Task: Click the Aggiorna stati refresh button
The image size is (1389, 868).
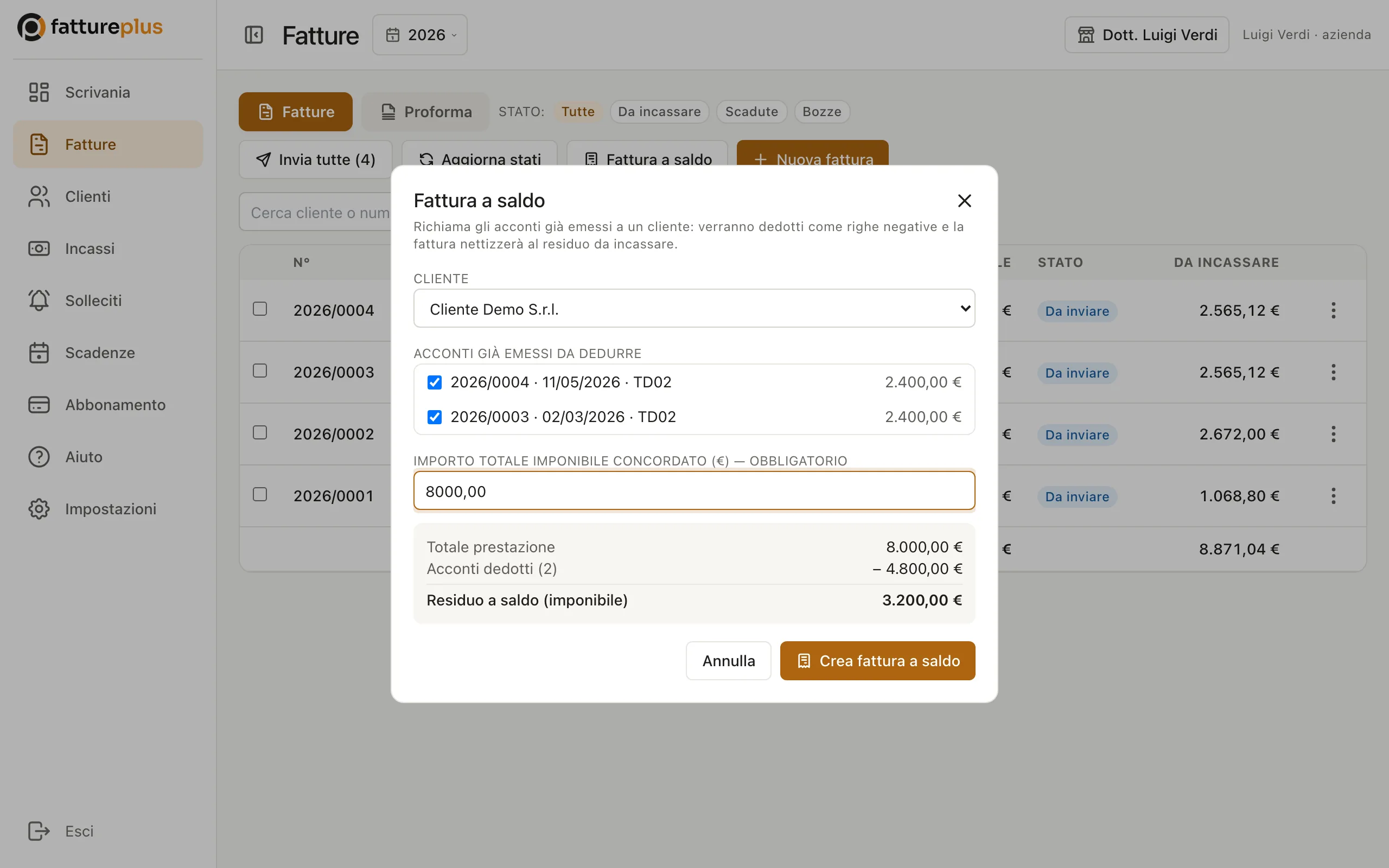Action: click(480, 154)
